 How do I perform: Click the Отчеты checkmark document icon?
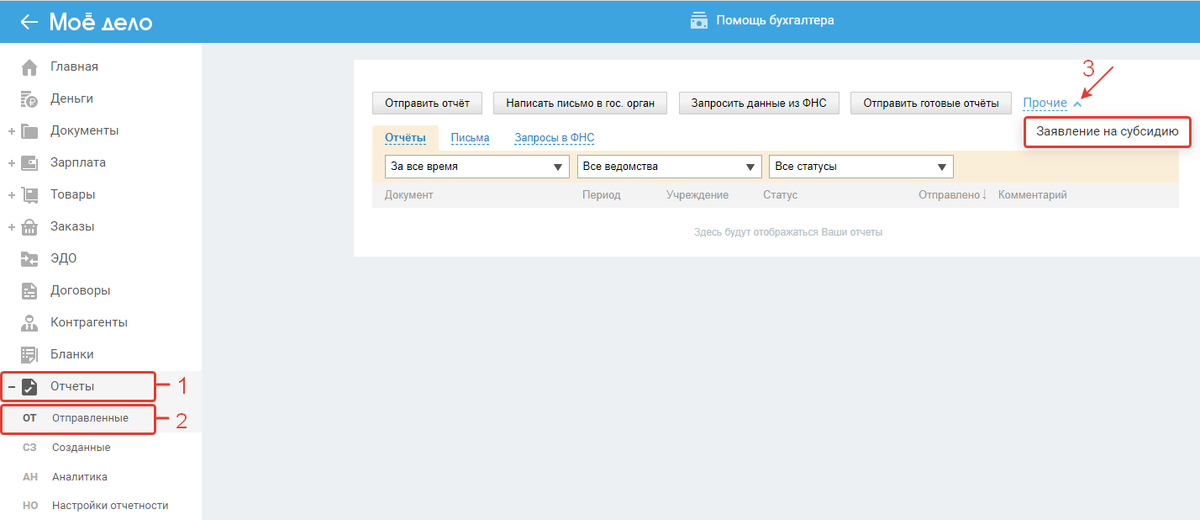(30, 387)
